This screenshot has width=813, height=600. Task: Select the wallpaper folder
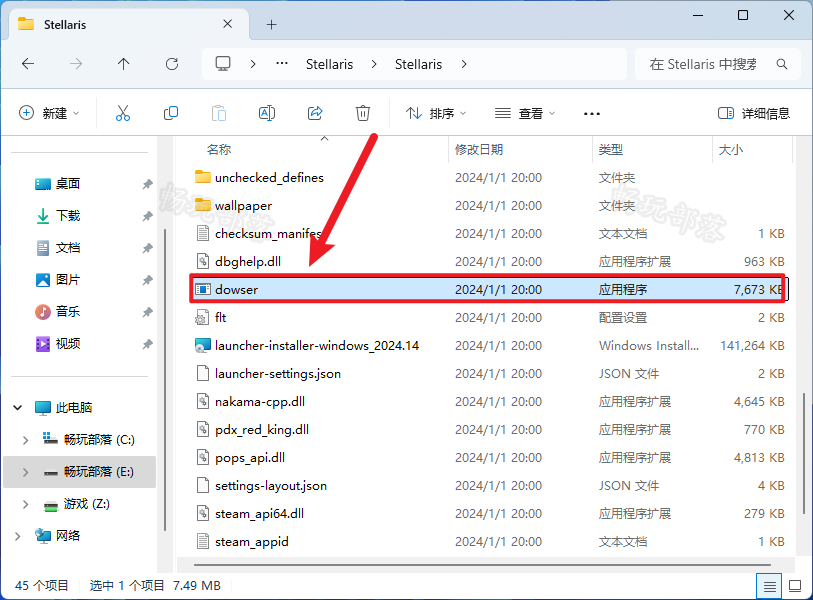[x=243, y=206]
